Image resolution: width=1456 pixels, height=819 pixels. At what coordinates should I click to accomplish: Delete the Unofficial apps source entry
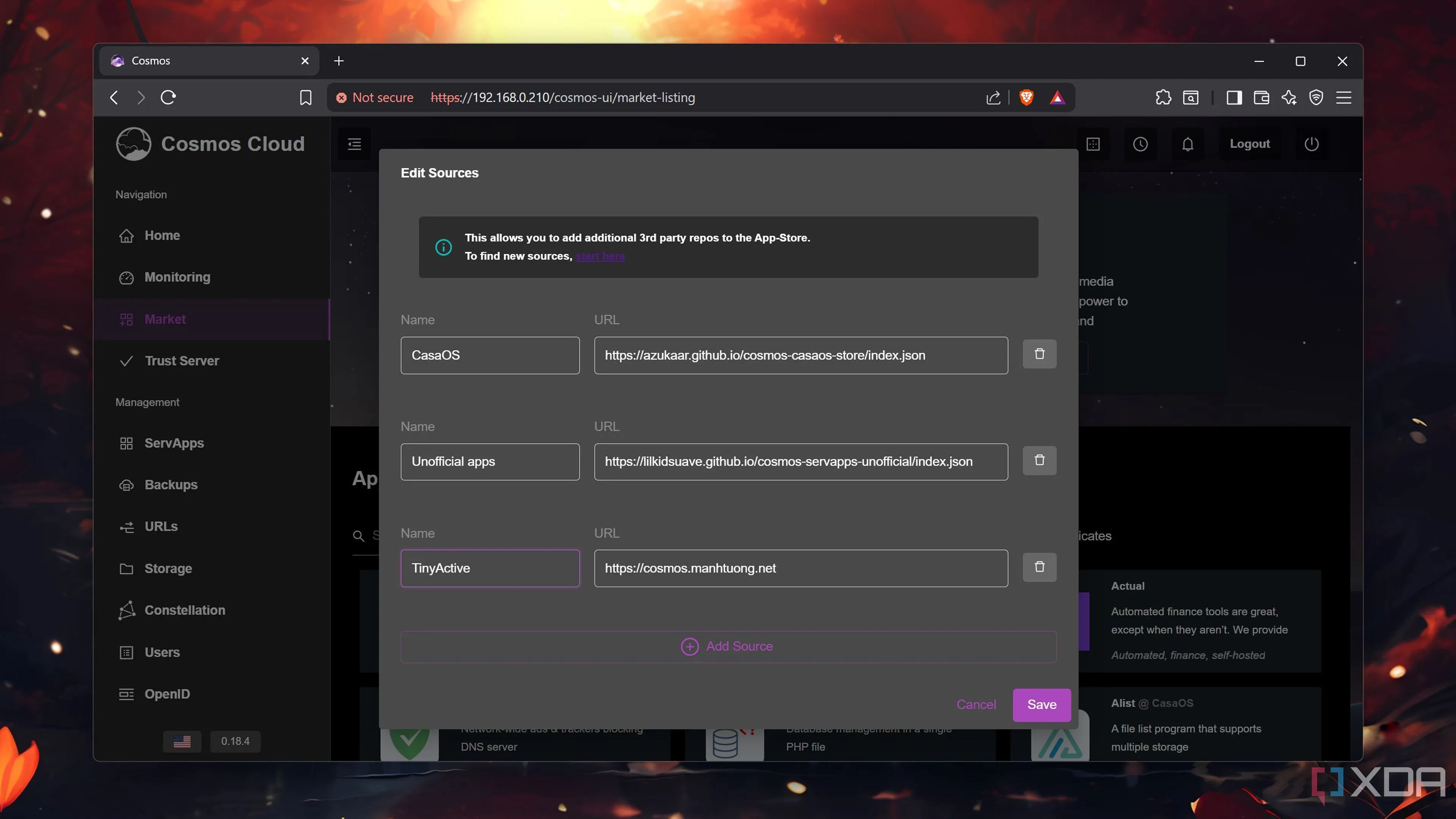point(1039,460)
